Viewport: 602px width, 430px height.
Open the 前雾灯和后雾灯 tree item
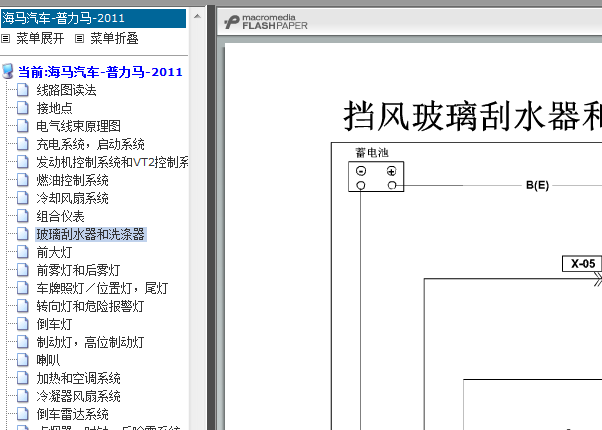(x=78, y=270)
